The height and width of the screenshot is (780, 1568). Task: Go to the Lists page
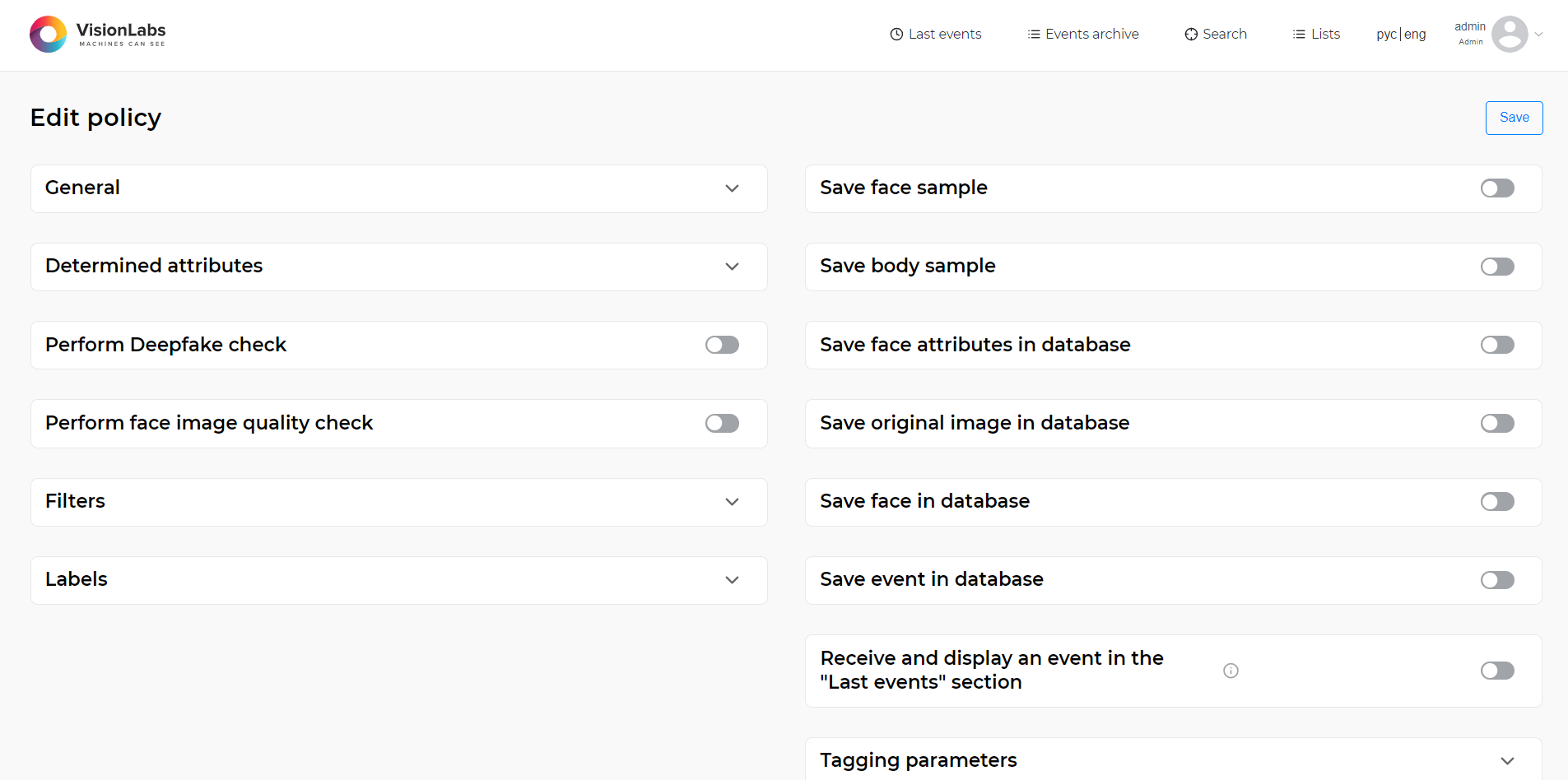tap(1325, 35)
